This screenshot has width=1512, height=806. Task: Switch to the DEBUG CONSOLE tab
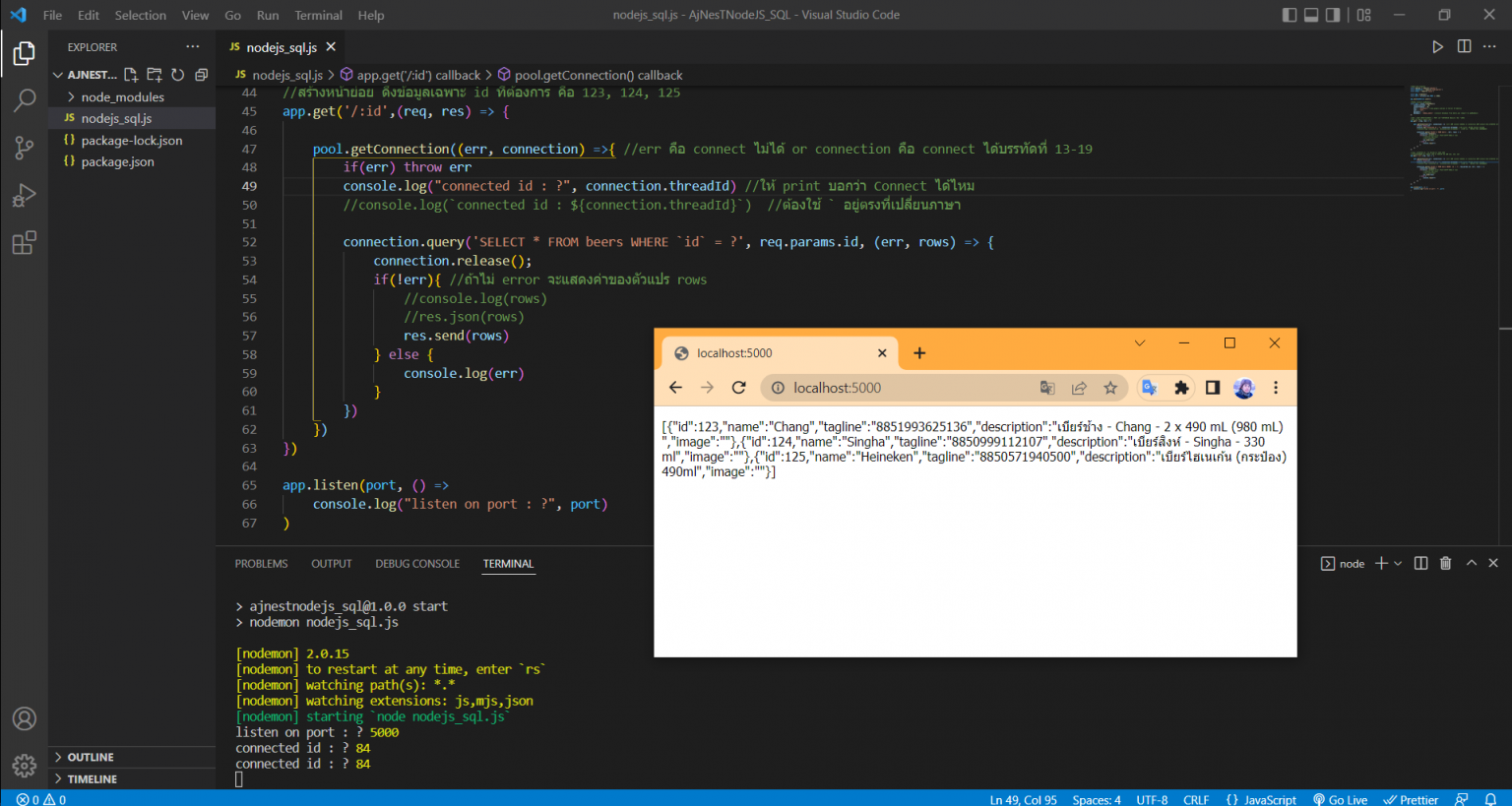tap(416, 563)
